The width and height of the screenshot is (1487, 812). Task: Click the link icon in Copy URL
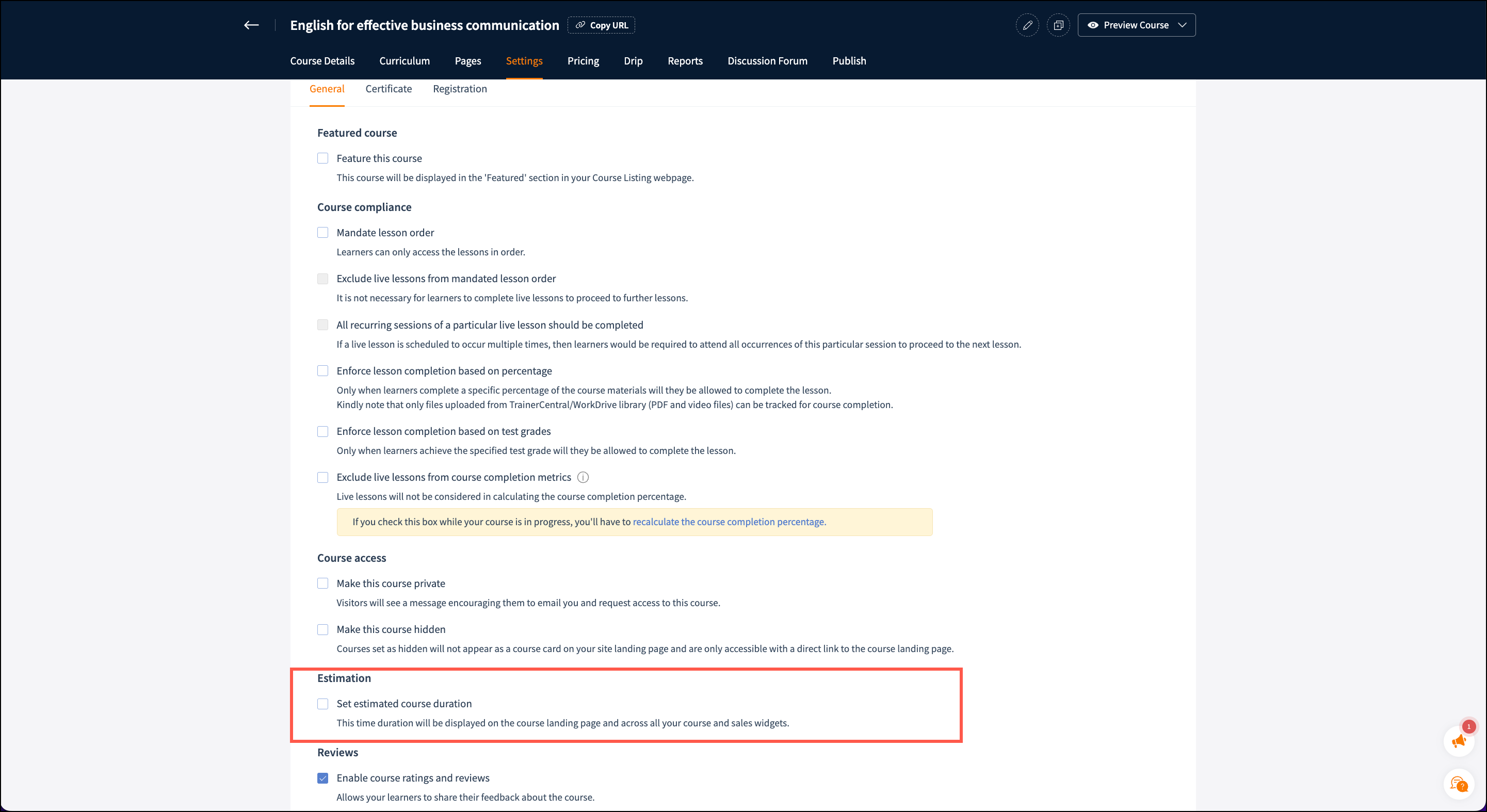pos(580,25)
